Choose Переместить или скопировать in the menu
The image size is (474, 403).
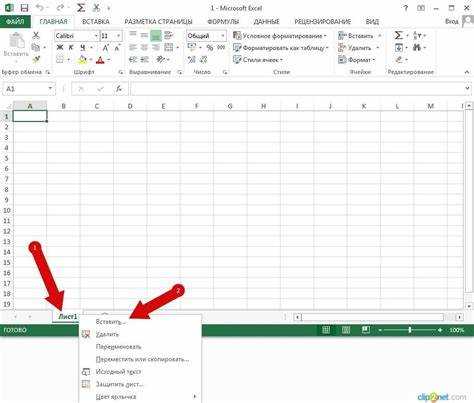pyautogui.click(x=140, y=359)
